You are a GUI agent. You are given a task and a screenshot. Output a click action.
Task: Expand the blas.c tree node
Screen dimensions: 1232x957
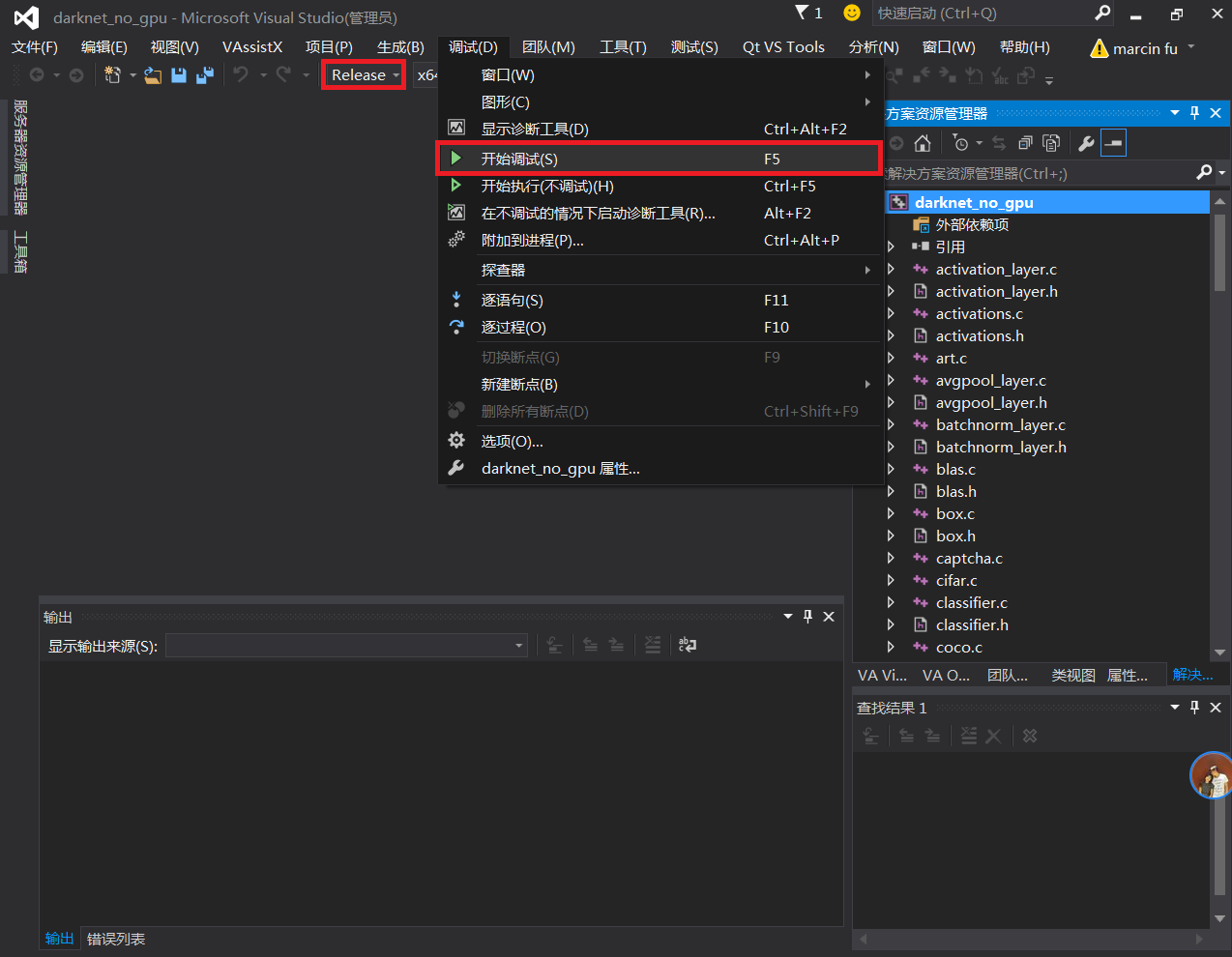point(891,469)
